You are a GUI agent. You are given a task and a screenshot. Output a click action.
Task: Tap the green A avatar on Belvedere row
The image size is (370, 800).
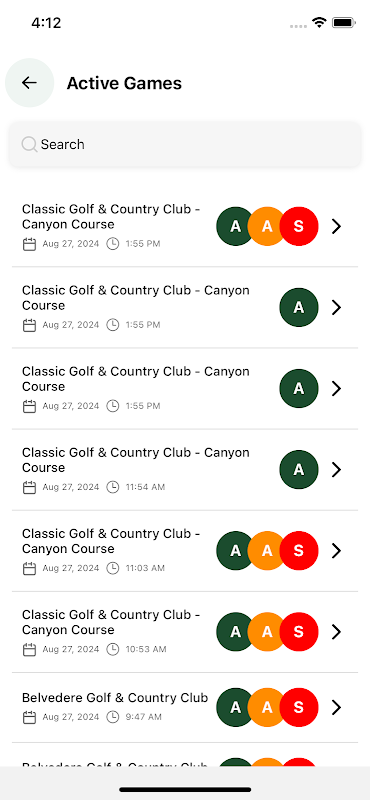pos(235,707)
